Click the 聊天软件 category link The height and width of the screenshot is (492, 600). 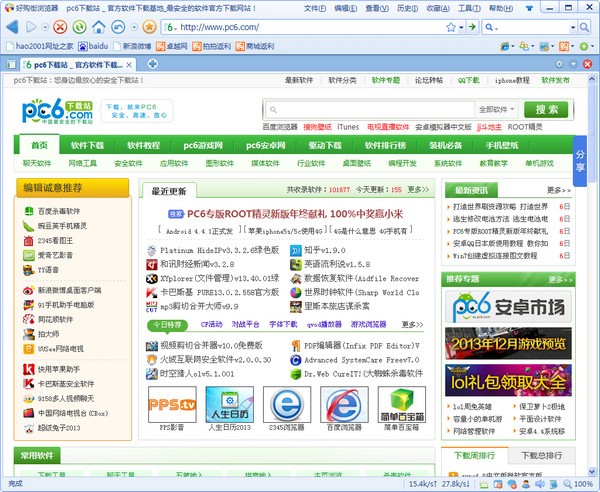pyautogui.click(x=37, y=163)
